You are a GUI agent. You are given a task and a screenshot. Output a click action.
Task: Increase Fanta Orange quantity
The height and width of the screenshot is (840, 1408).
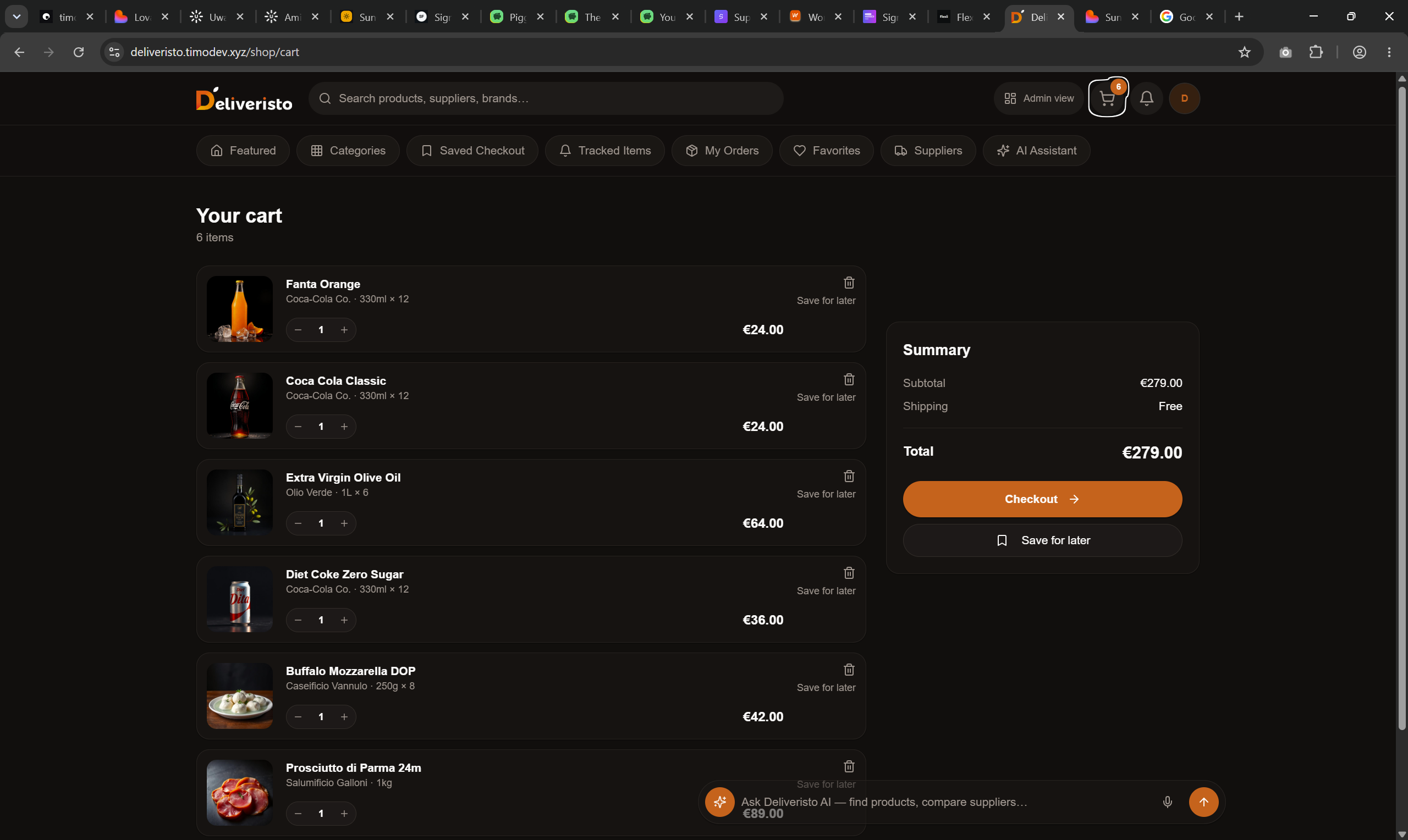[x=344, y=330]
